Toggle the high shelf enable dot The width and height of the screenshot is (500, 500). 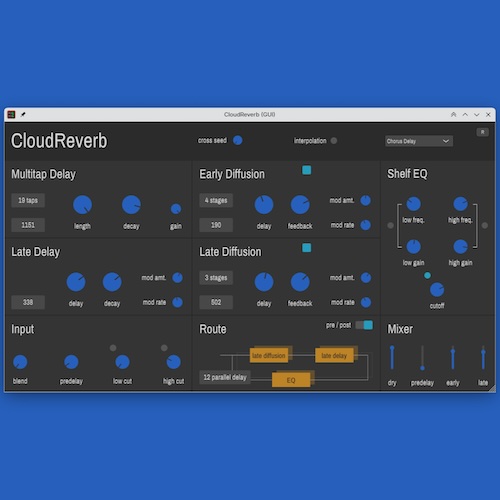click(x=485, y=226)
